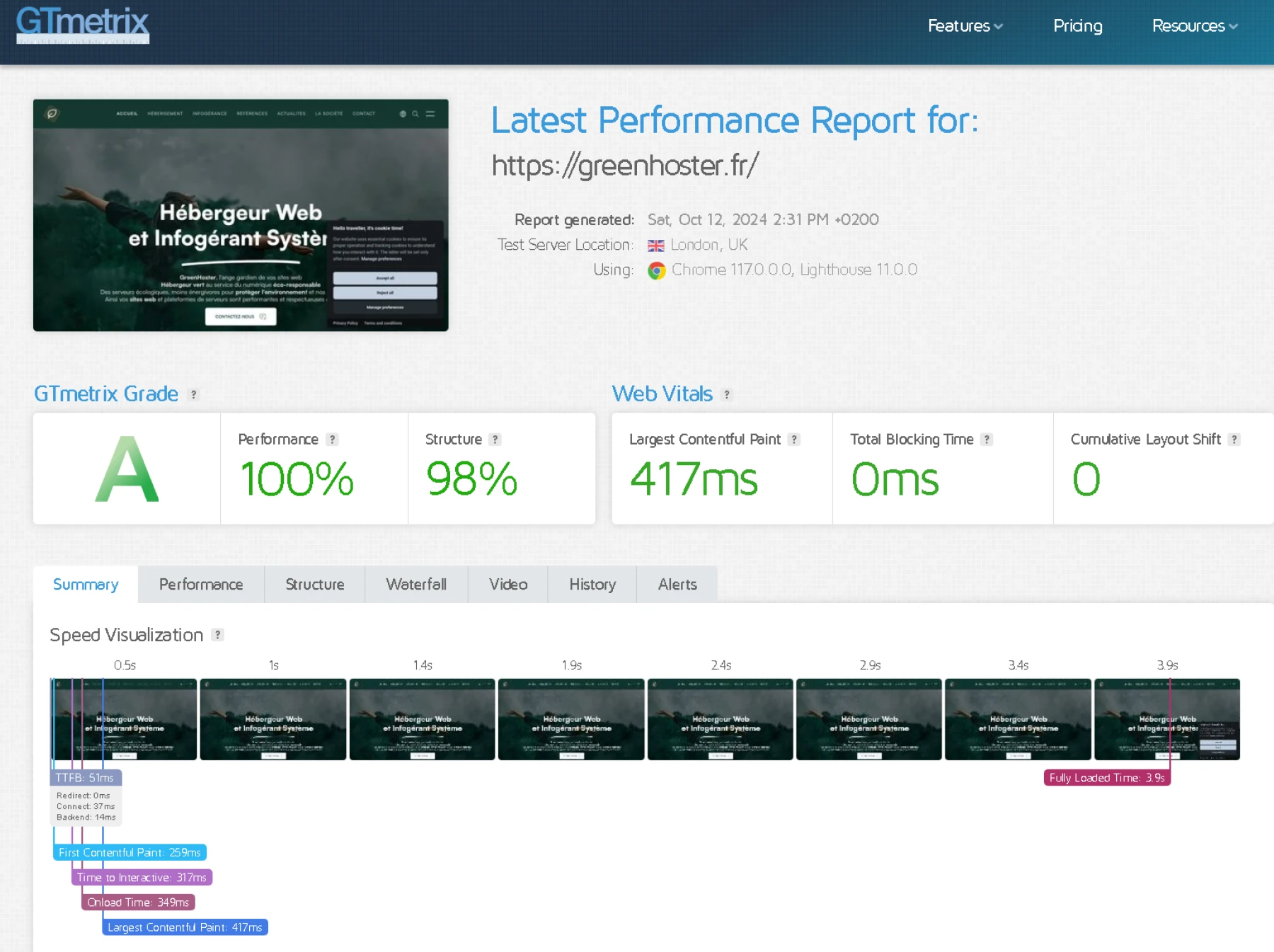Viewport: 1274px width, 952px height.
Task: Click the Fully Loaded Time marker
Action: pyautogui.click(x=1106, y=778)
